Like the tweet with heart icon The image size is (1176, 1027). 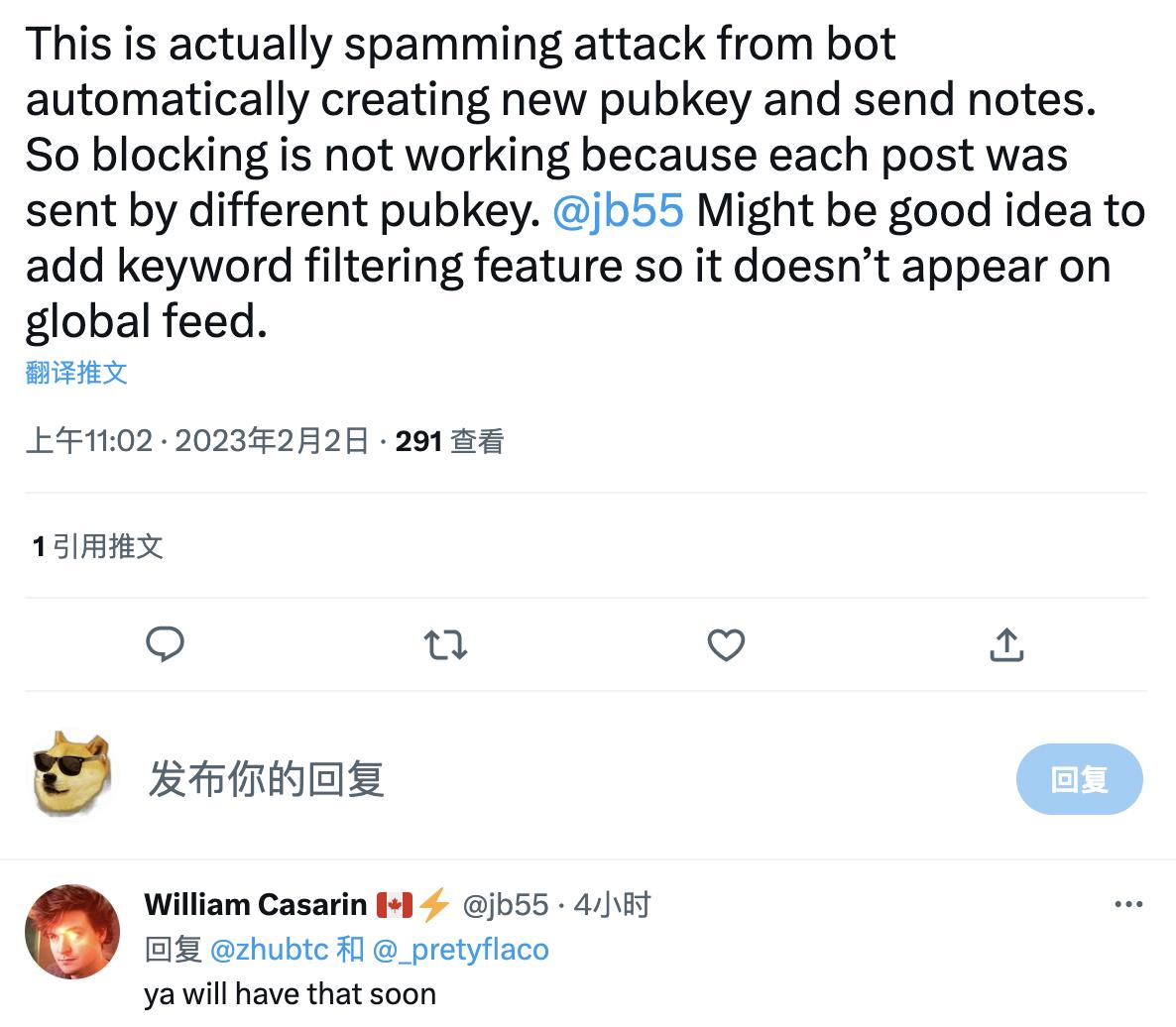click(x=726, y=646)
